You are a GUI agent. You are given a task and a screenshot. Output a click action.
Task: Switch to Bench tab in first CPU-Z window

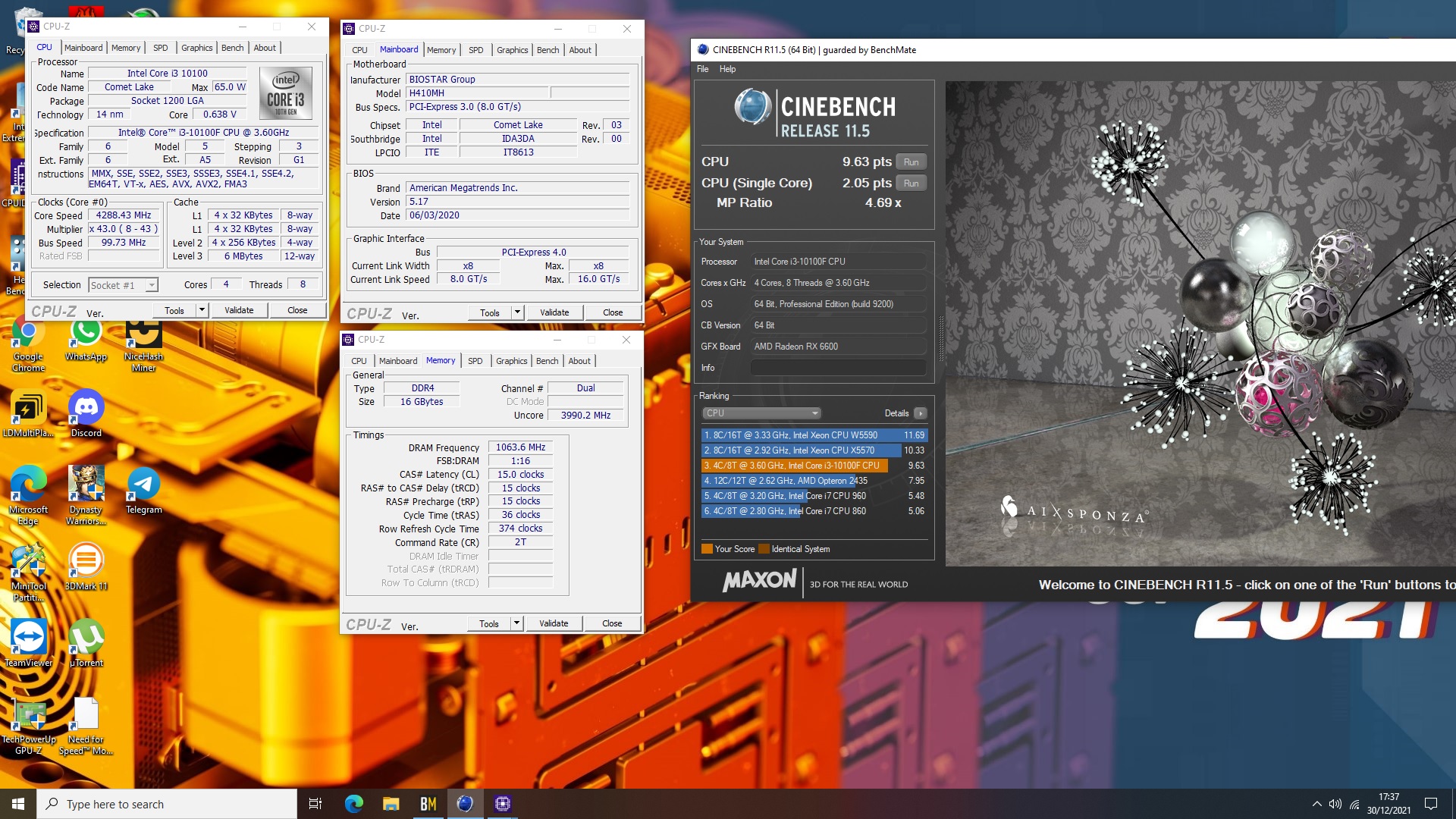232,48
